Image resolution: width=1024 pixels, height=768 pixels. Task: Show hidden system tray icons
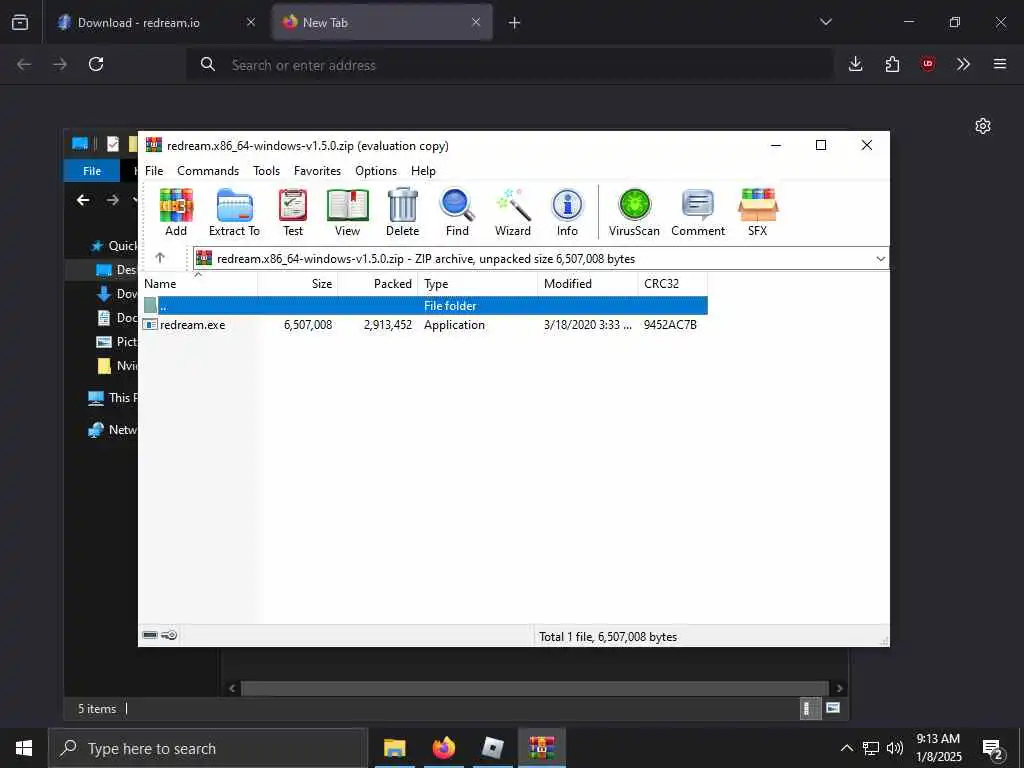[x=846, y=748]
